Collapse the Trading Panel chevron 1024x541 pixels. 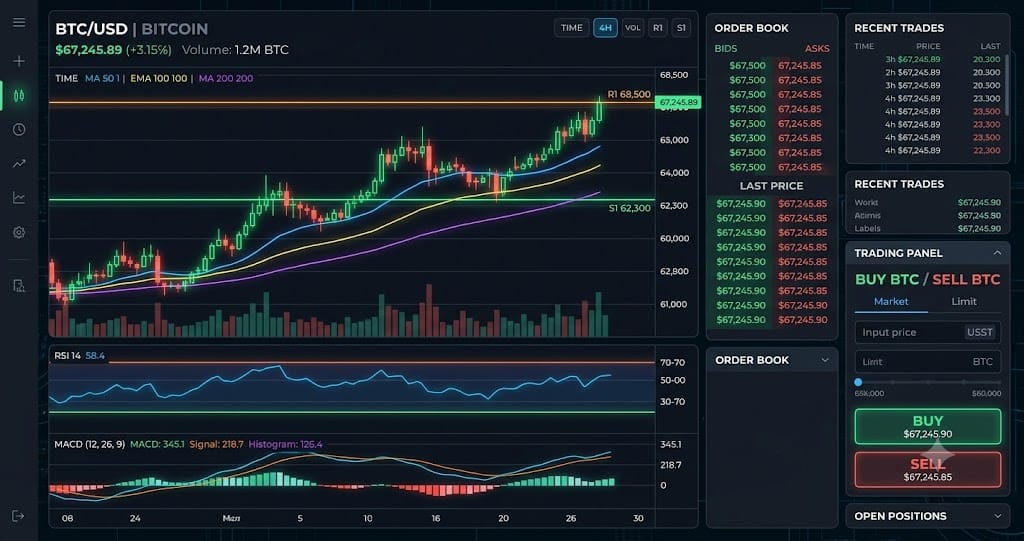997,253
